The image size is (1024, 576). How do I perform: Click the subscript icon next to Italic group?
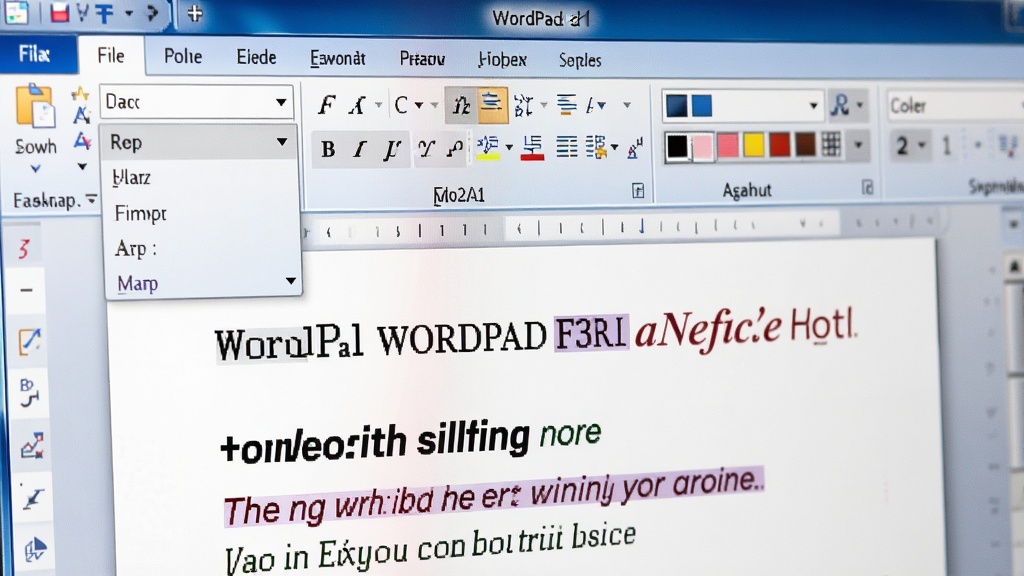426,150
